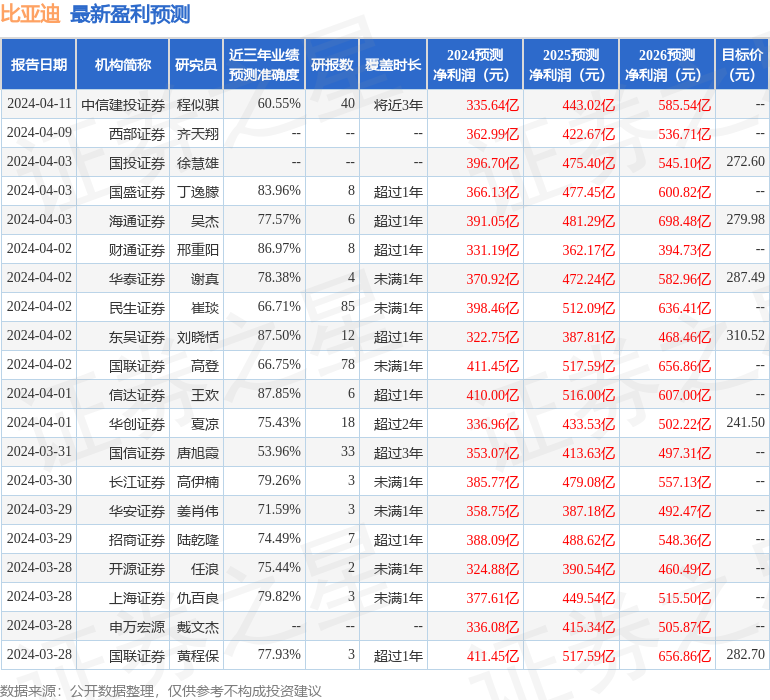Click the 2026预测净利润 column header
Image resolution: width=770 pixels, height=700 pixels.
pyautogui.click(x=667, y=64)
